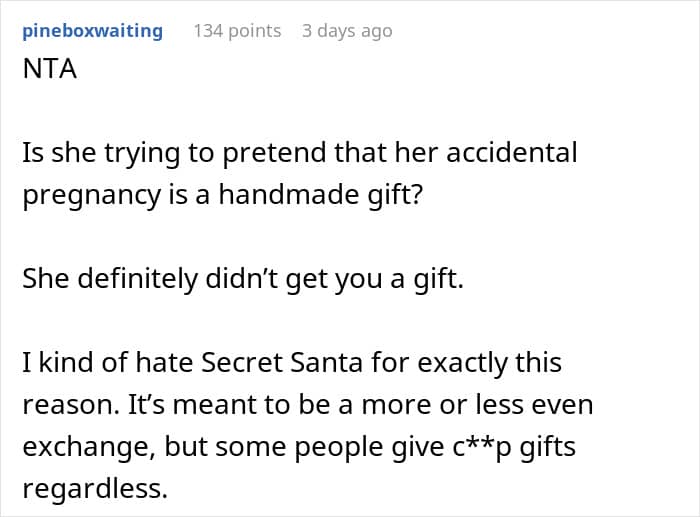700x517 pixels.
Task: Click the sentence 'She definitely didn't get you a gift.'
Action: 243,280
